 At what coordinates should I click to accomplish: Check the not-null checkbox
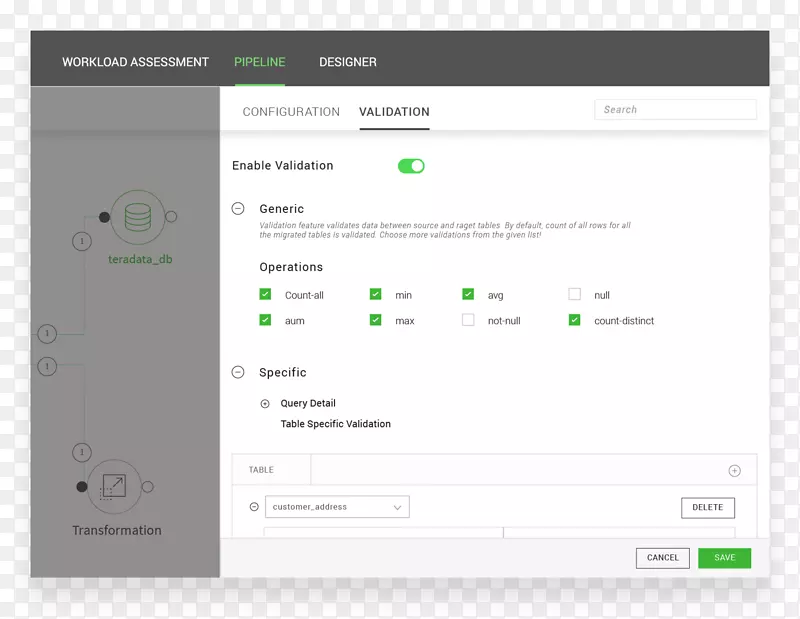468,321
